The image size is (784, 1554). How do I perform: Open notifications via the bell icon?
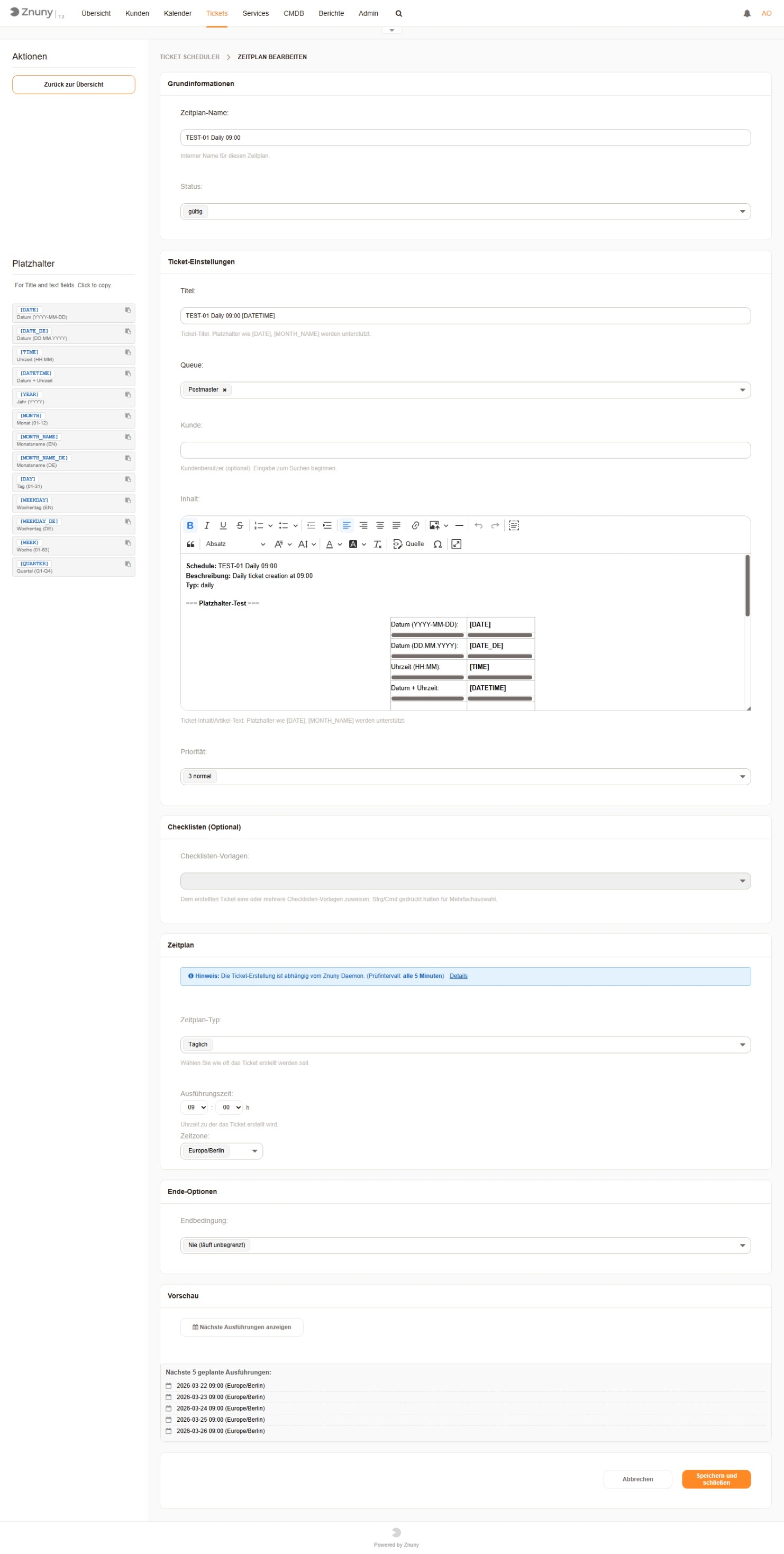click(x=746, y=13)
